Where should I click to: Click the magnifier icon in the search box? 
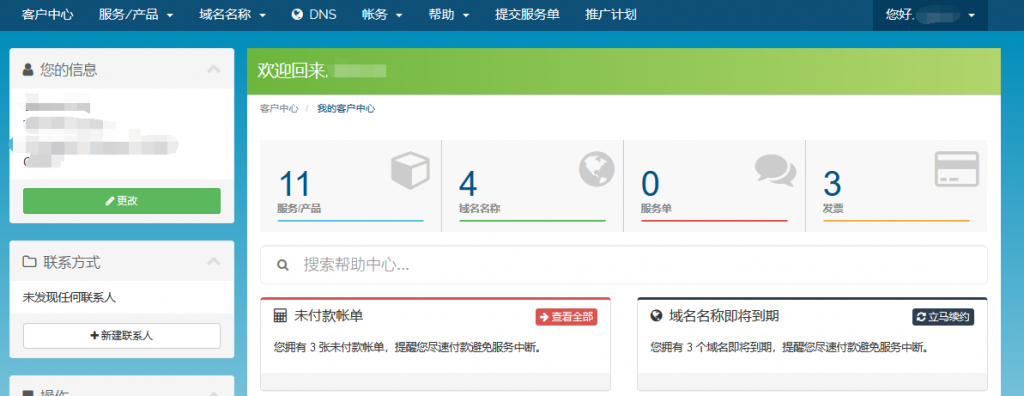tap(283, 265)
